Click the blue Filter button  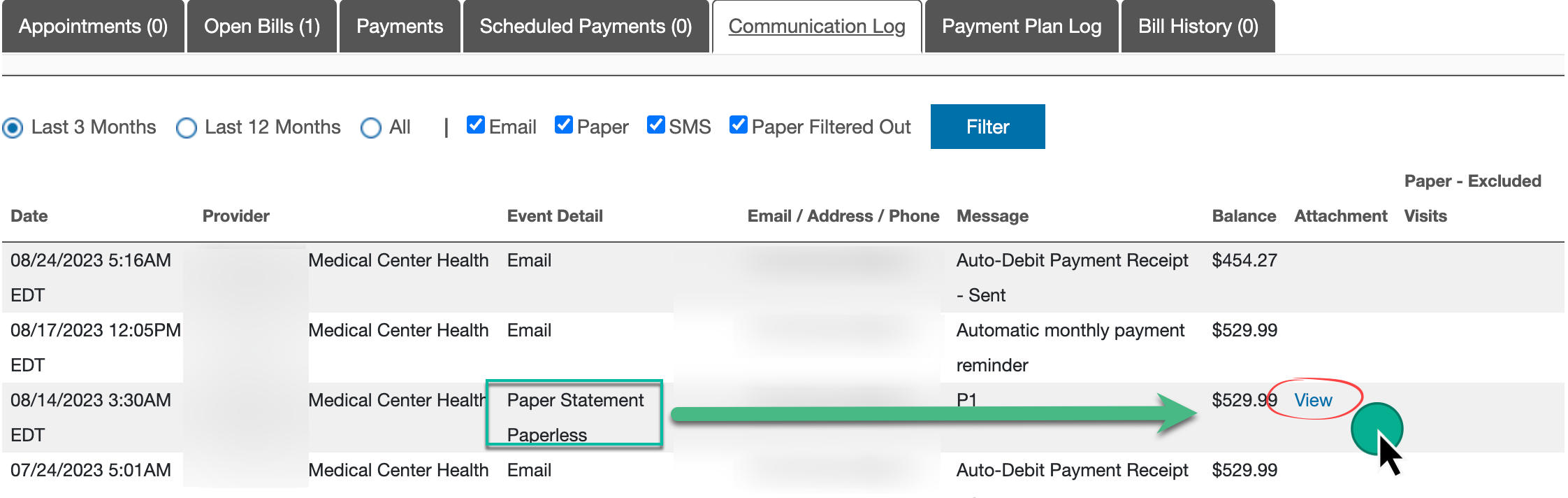[x=987, y=127]
